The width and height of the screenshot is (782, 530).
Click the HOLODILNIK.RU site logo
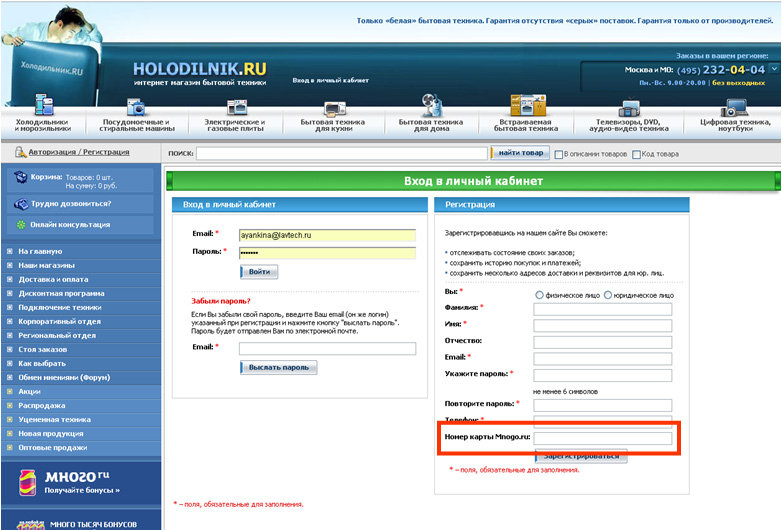(199, 69)
